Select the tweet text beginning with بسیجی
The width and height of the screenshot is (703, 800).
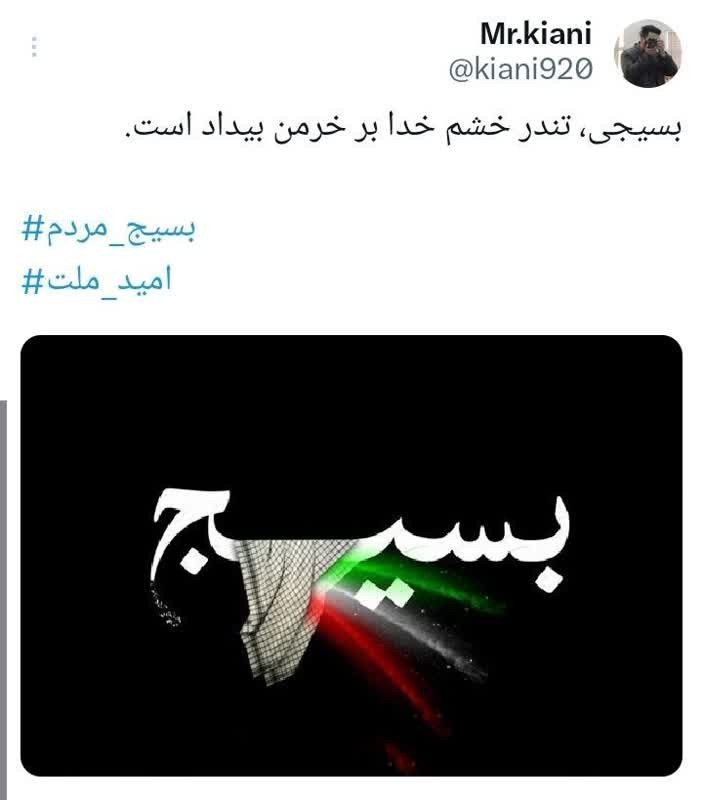[x=404, y=128]
